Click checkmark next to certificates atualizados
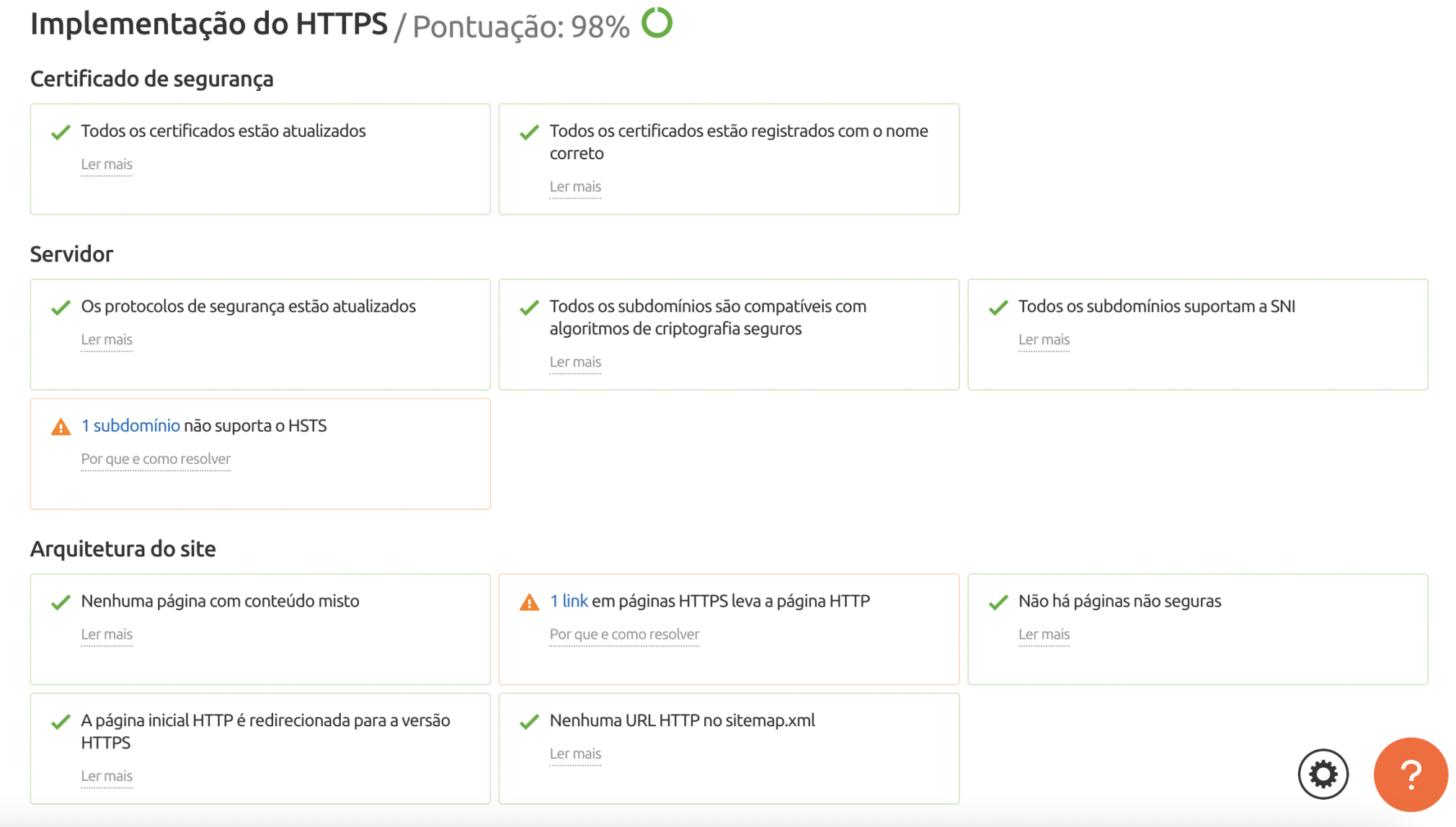The width and height of the screenshot is (1456, 827). click(61, 133)
